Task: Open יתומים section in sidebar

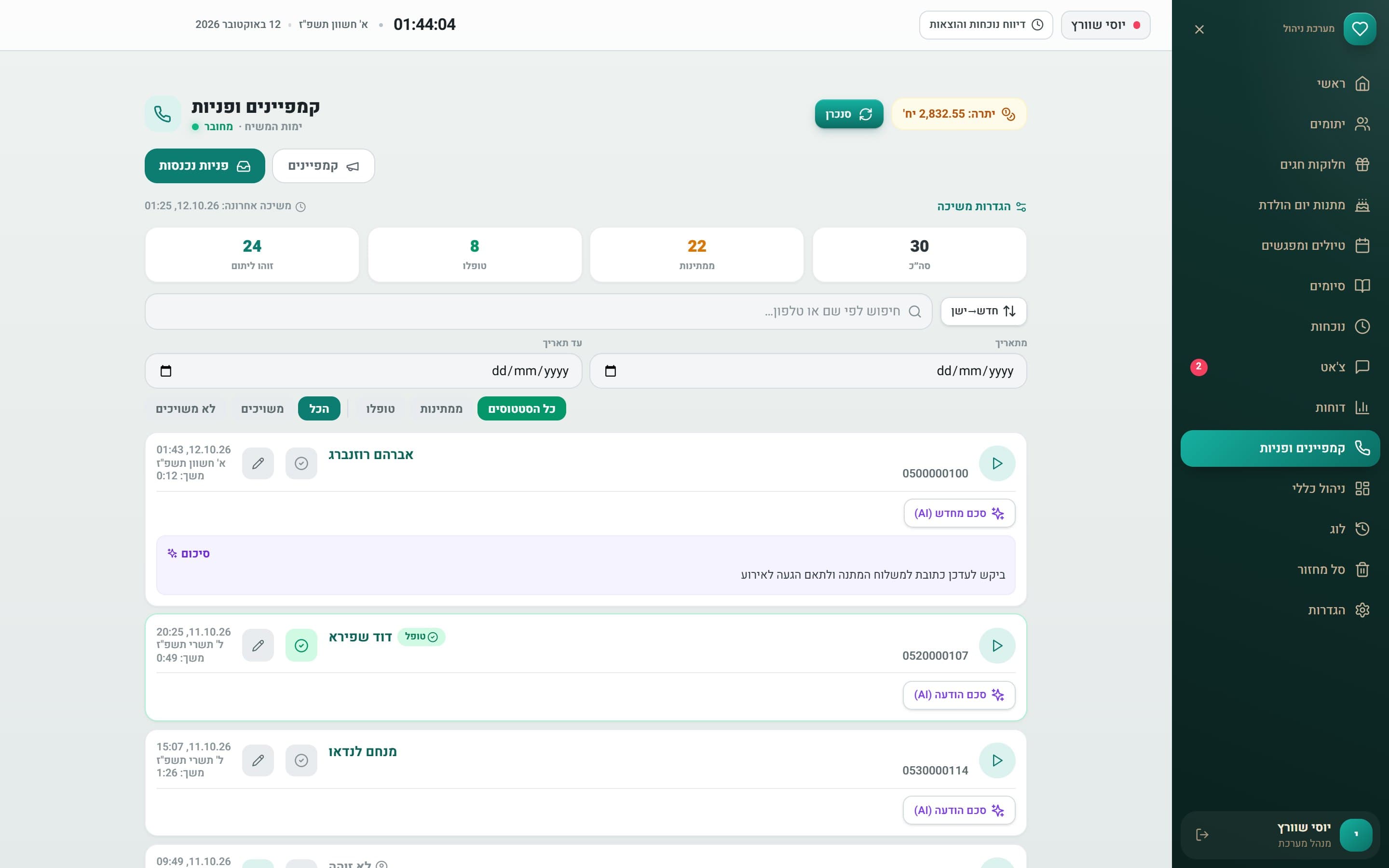Action: click(x=1280, y=124)
